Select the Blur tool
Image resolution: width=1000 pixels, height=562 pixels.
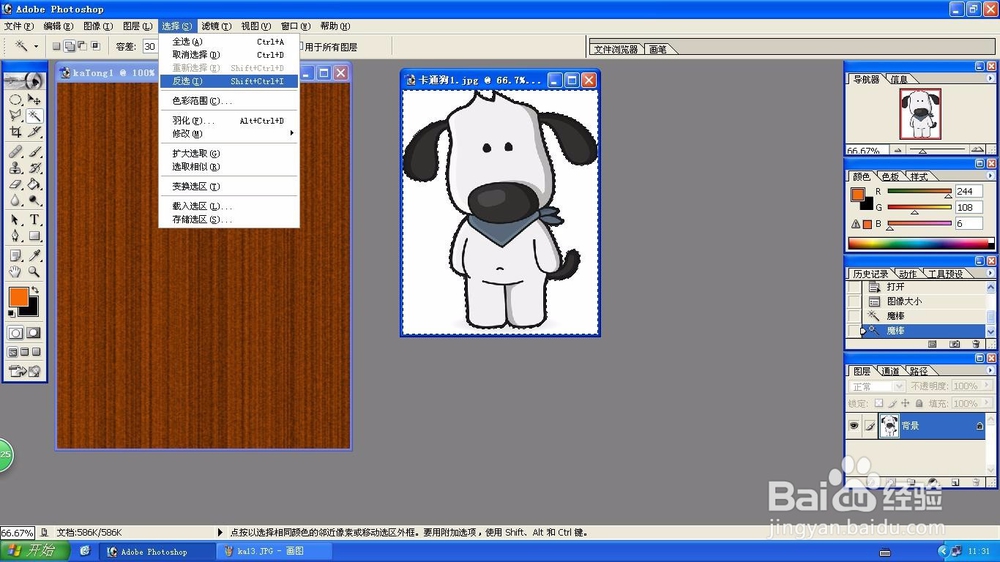click(15, 200)
